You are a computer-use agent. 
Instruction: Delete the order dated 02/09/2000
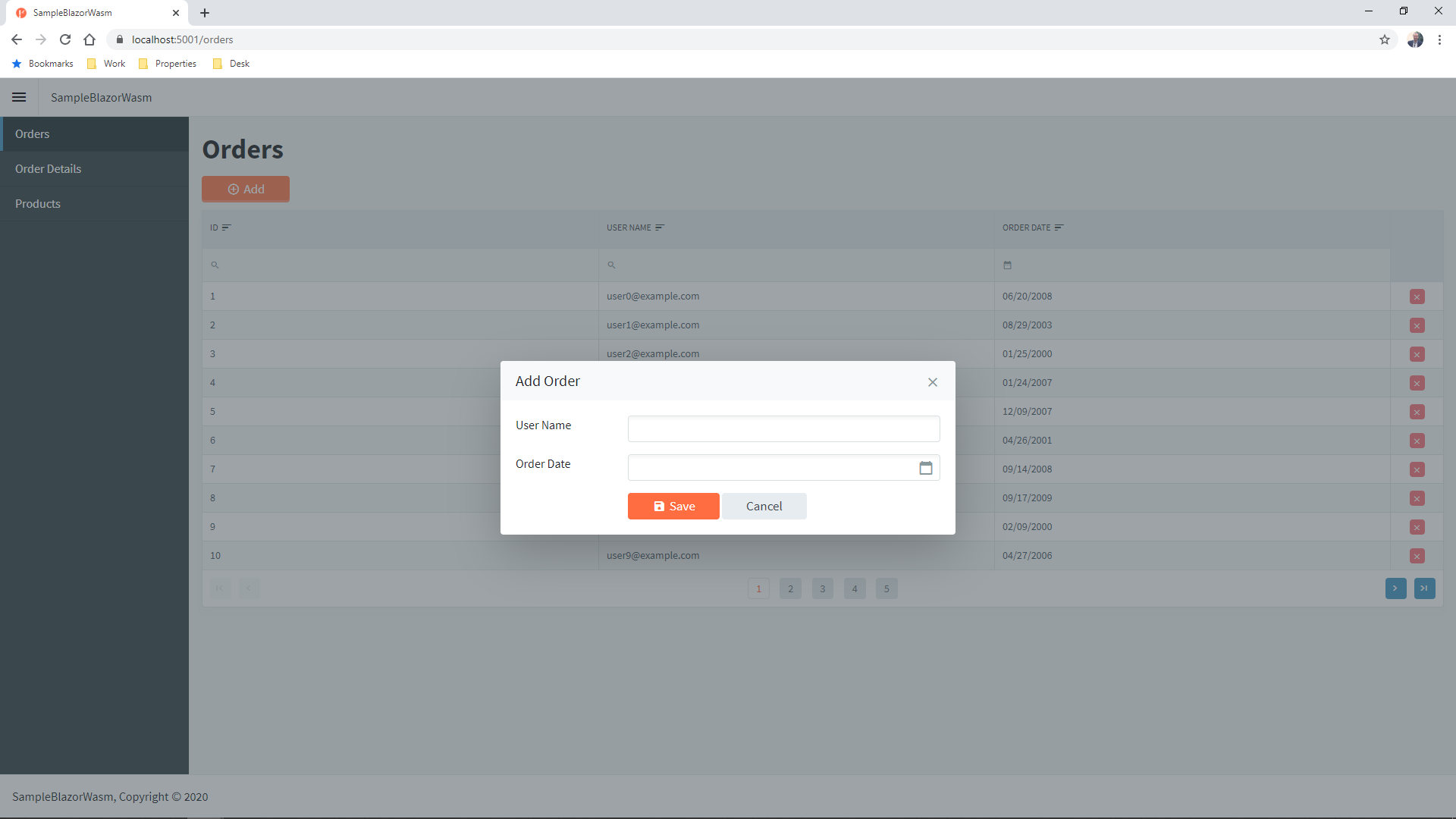point(1417,527)
